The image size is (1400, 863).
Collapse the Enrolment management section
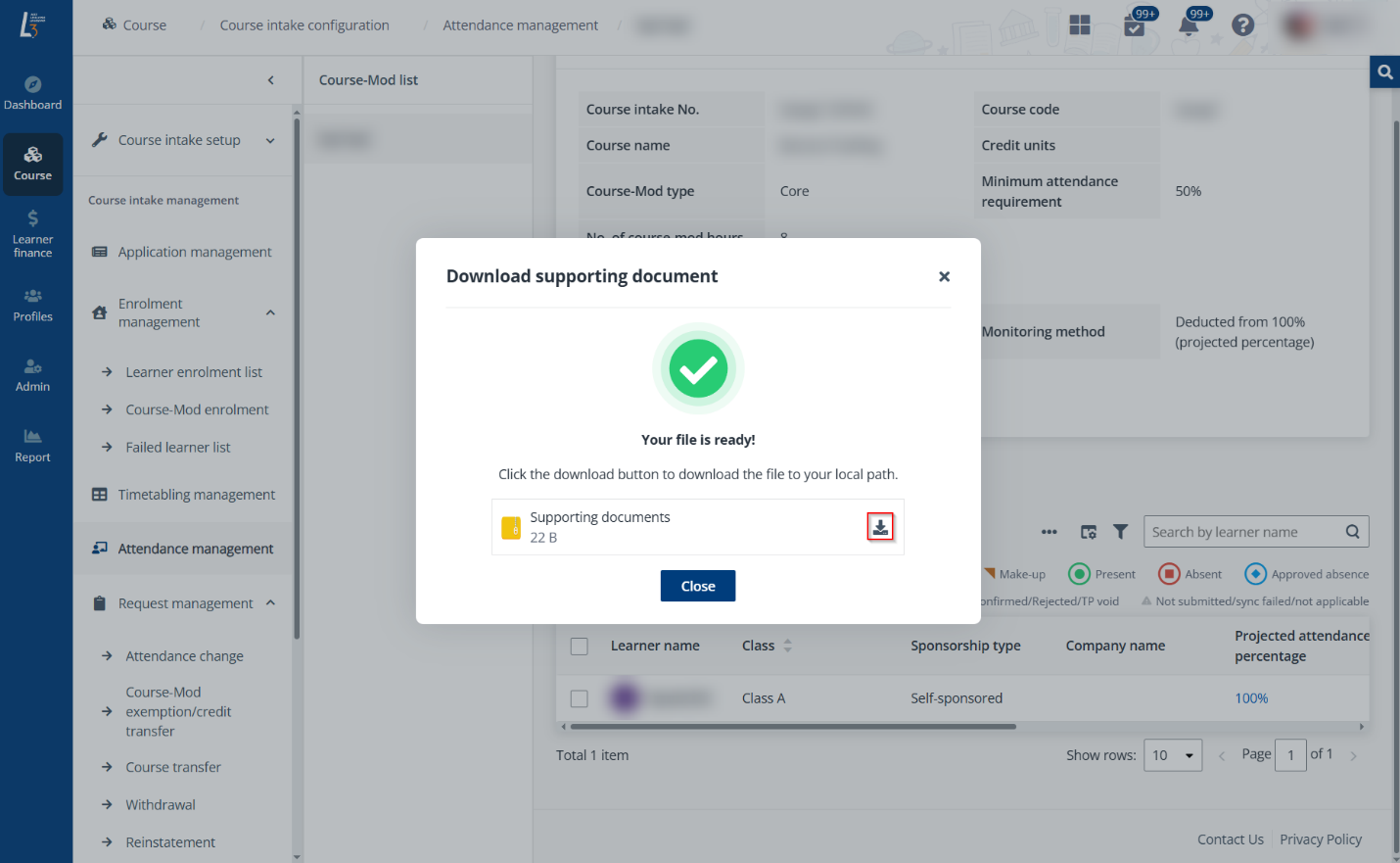point(270,312)
